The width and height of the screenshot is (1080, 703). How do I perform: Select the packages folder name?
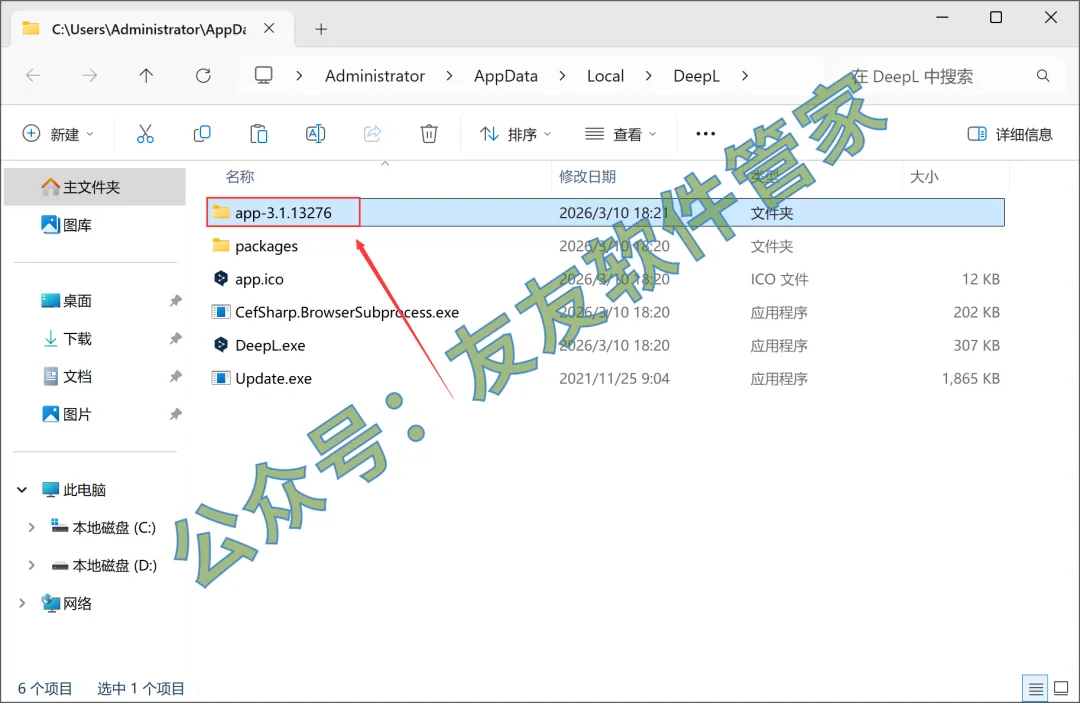[267, 246]
